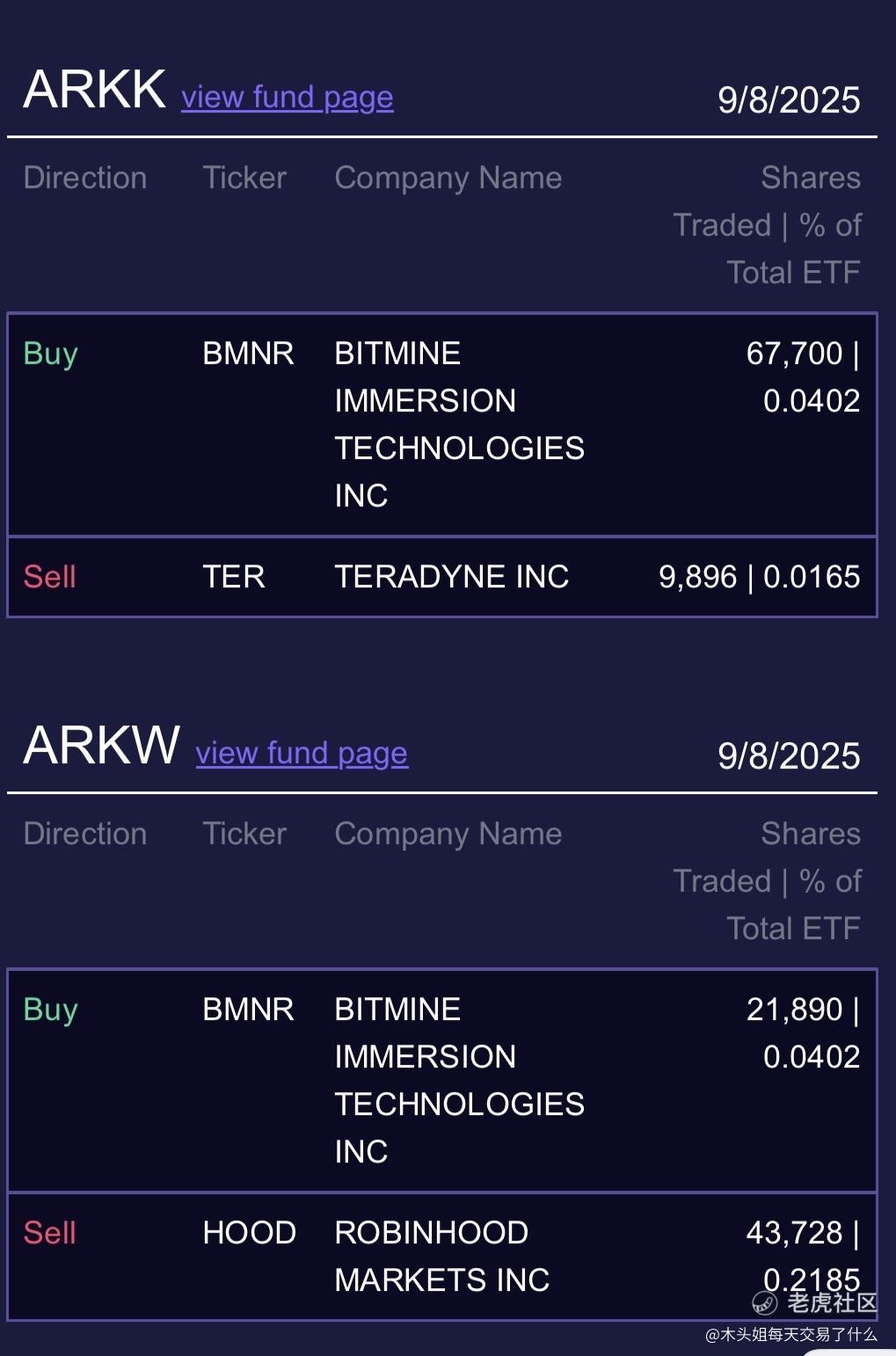Open ARKW view fund page link

302,753
